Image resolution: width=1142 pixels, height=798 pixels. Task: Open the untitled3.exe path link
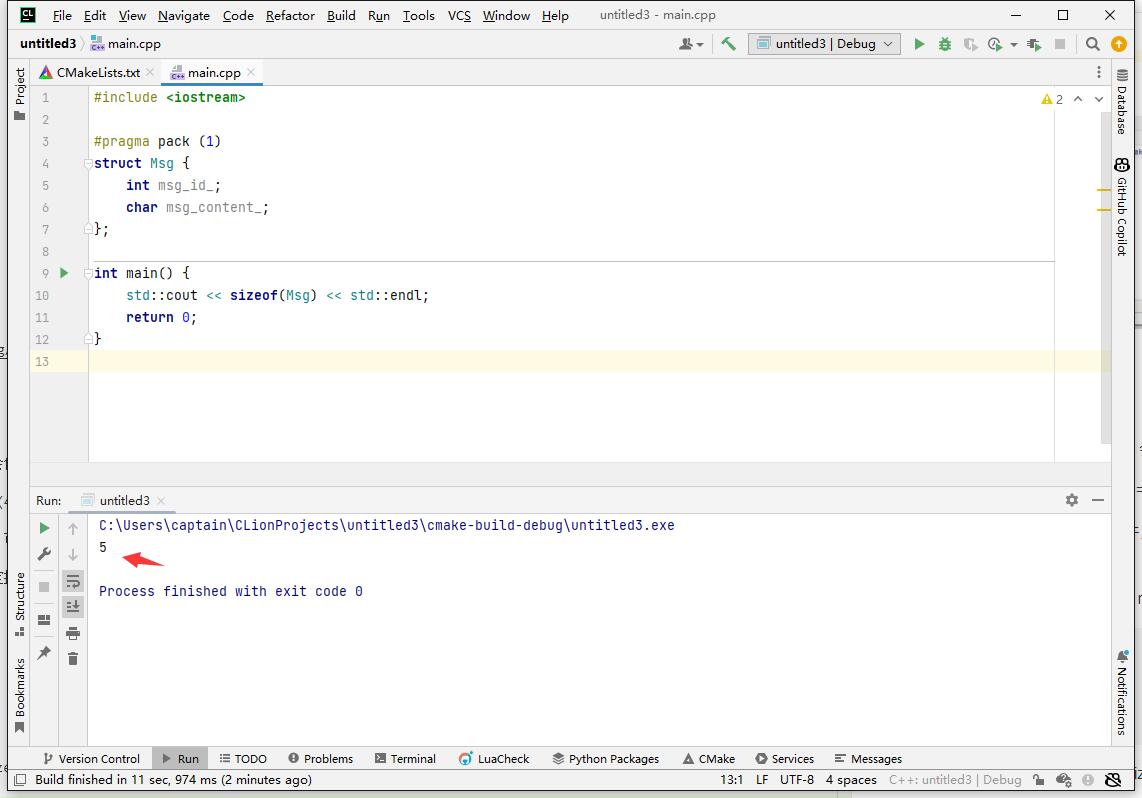click(387, 526)
